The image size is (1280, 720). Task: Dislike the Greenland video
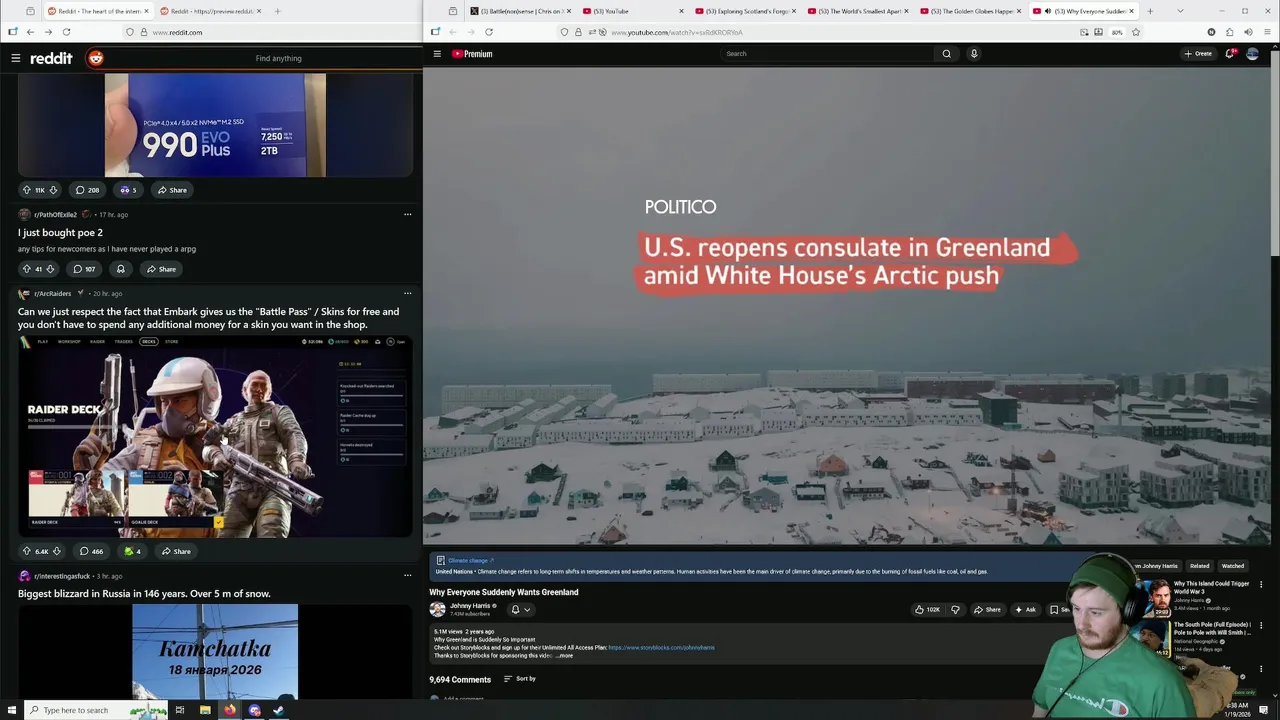pos(955,610)
